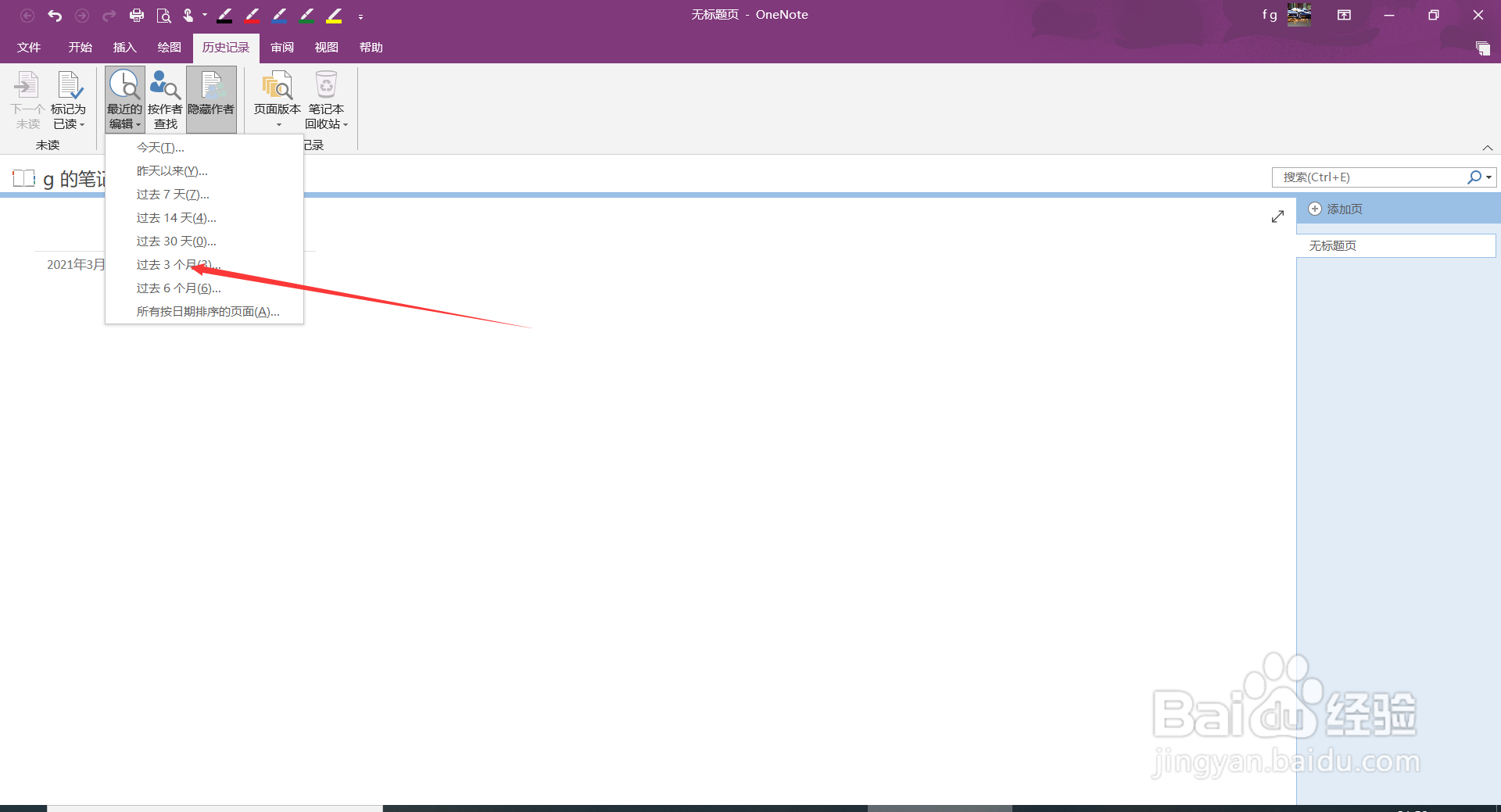This screenshot has width=1501, height=812.
Task: Click the account profile picture
Action: pos(1299,15)
